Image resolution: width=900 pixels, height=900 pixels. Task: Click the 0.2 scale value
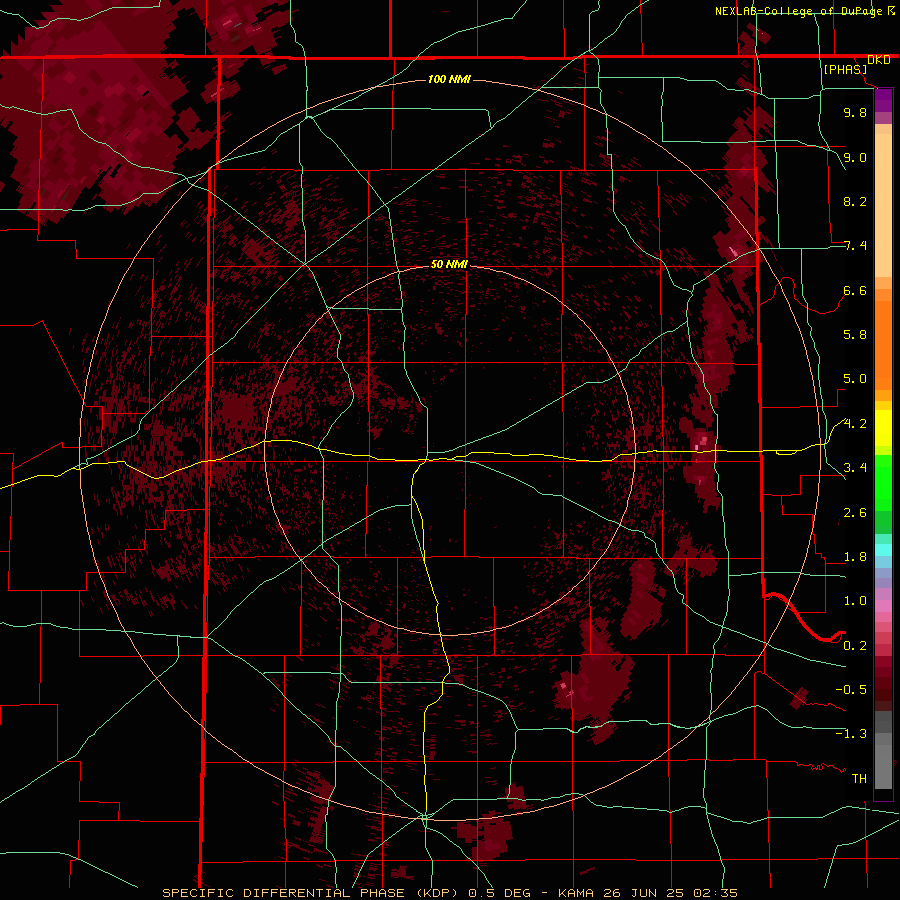click(x=855, y=646)
